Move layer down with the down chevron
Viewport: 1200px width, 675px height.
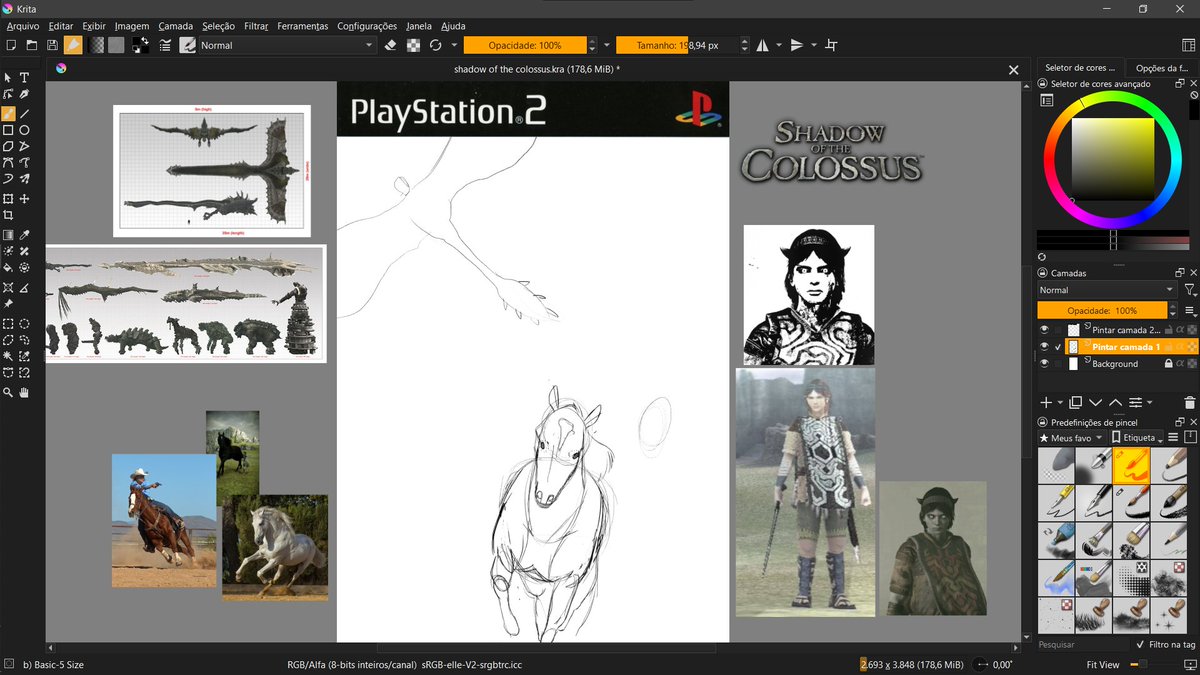coord(1095,402)
